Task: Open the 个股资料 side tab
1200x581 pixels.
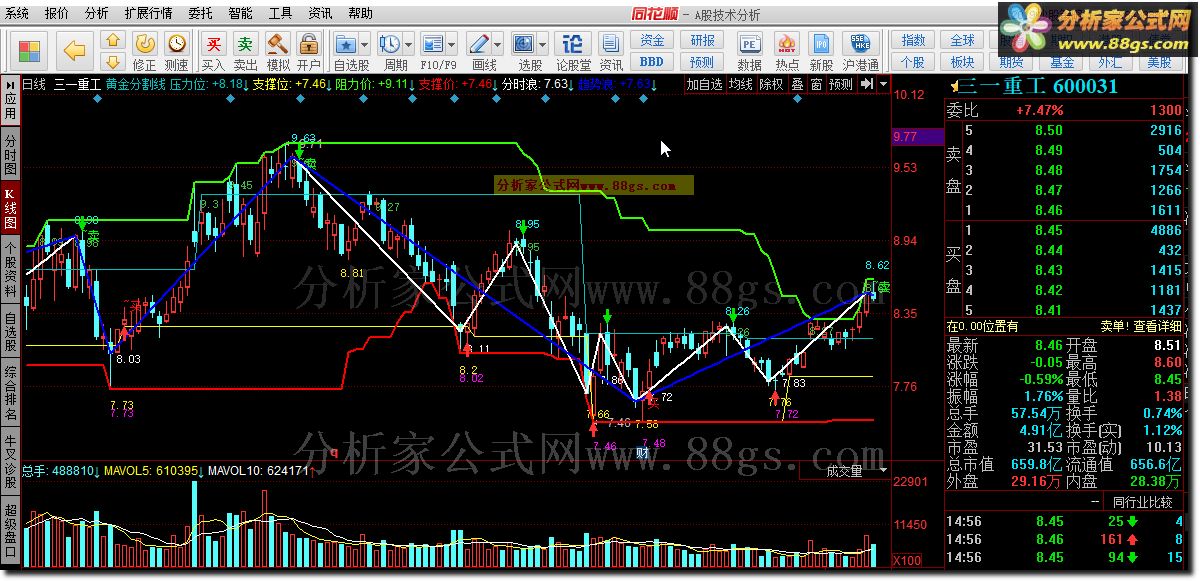Action: point(11,267)
